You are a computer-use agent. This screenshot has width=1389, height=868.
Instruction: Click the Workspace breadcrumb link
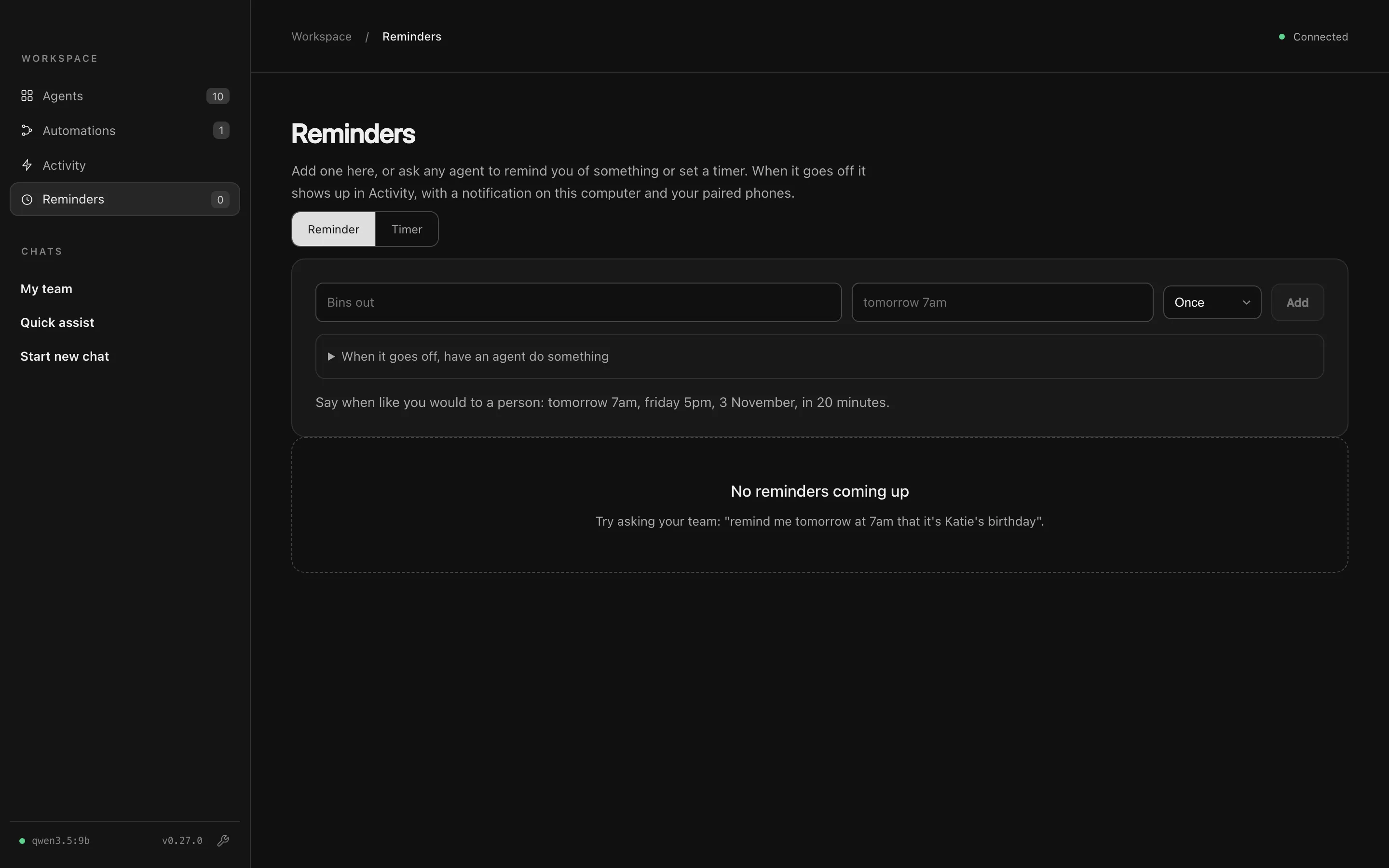point(321,37)
